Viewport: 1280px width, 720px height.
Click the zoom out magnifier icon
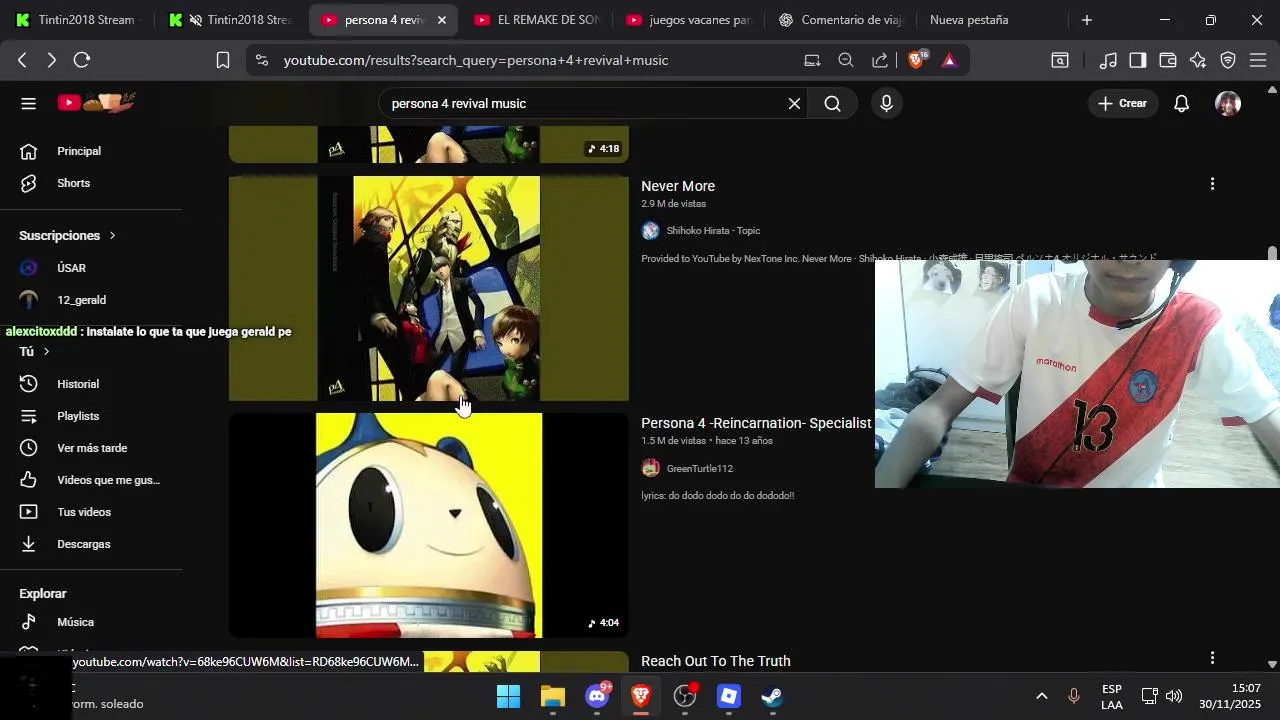click(x=846, y=60)
